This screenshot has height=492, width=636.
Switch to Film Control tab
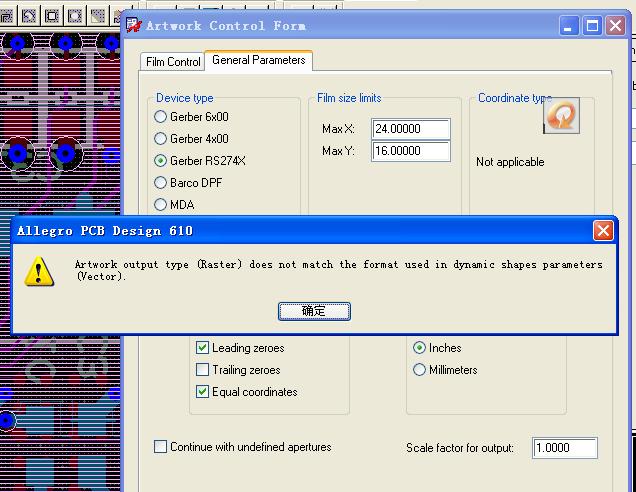(x=173, y=62)
